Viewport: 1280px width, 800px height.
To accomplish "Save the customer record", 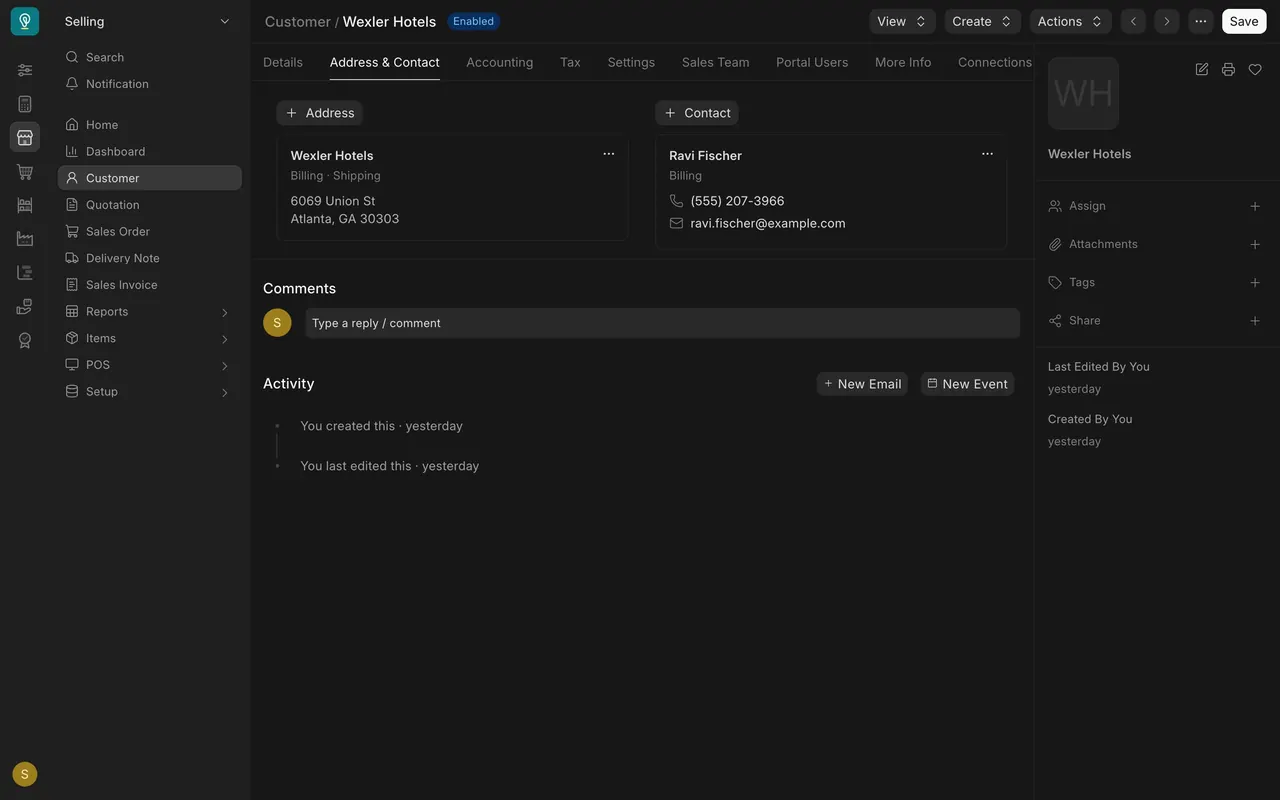I will [x=1244, y=21].
